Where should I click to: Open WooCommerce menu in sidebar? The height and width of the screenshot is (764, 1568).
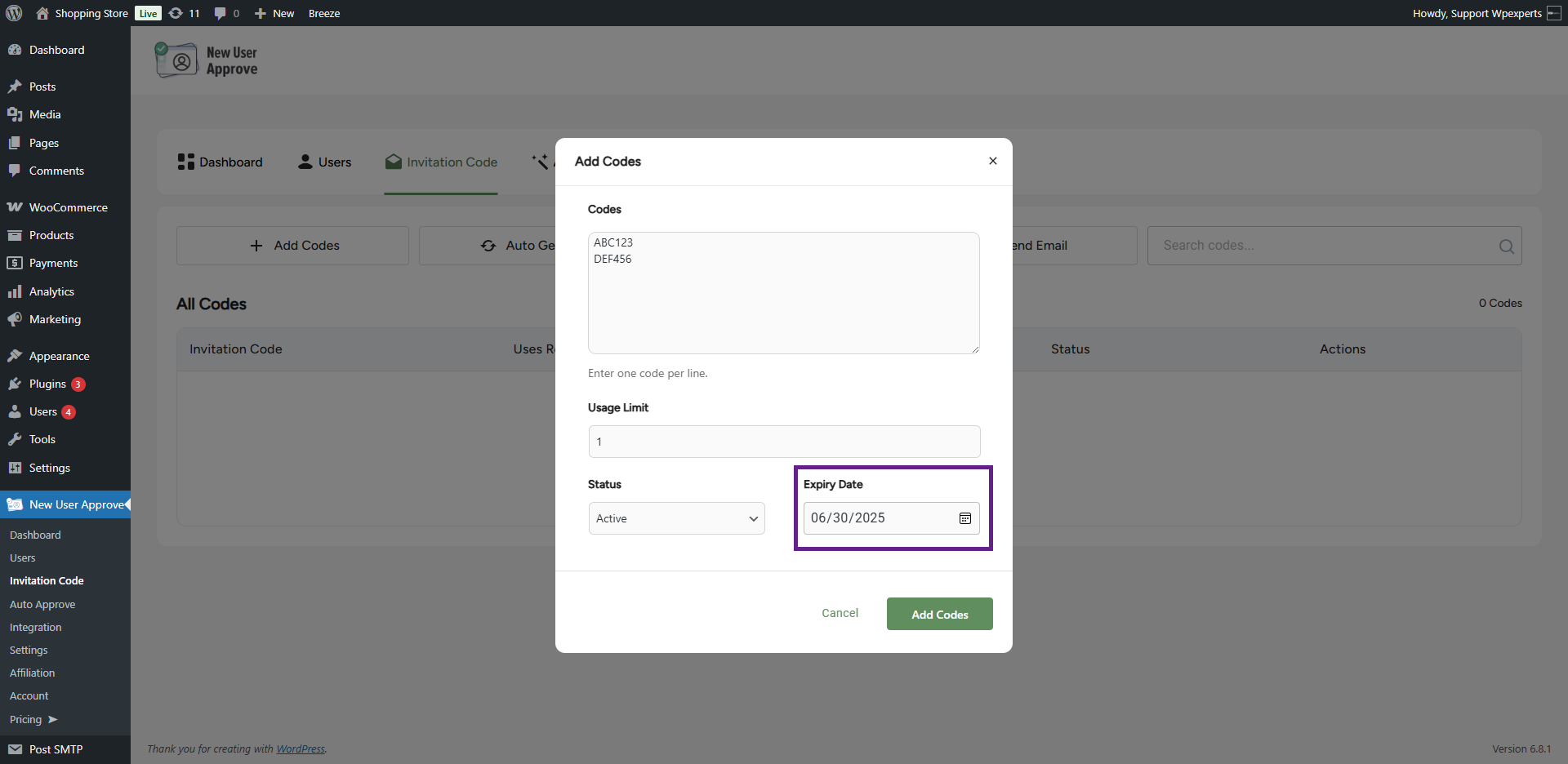pyautogui.click(x=68, y=207)
